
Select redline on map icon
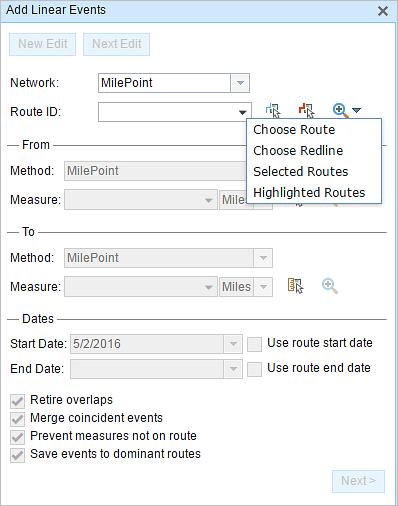(x=306, y=111)
